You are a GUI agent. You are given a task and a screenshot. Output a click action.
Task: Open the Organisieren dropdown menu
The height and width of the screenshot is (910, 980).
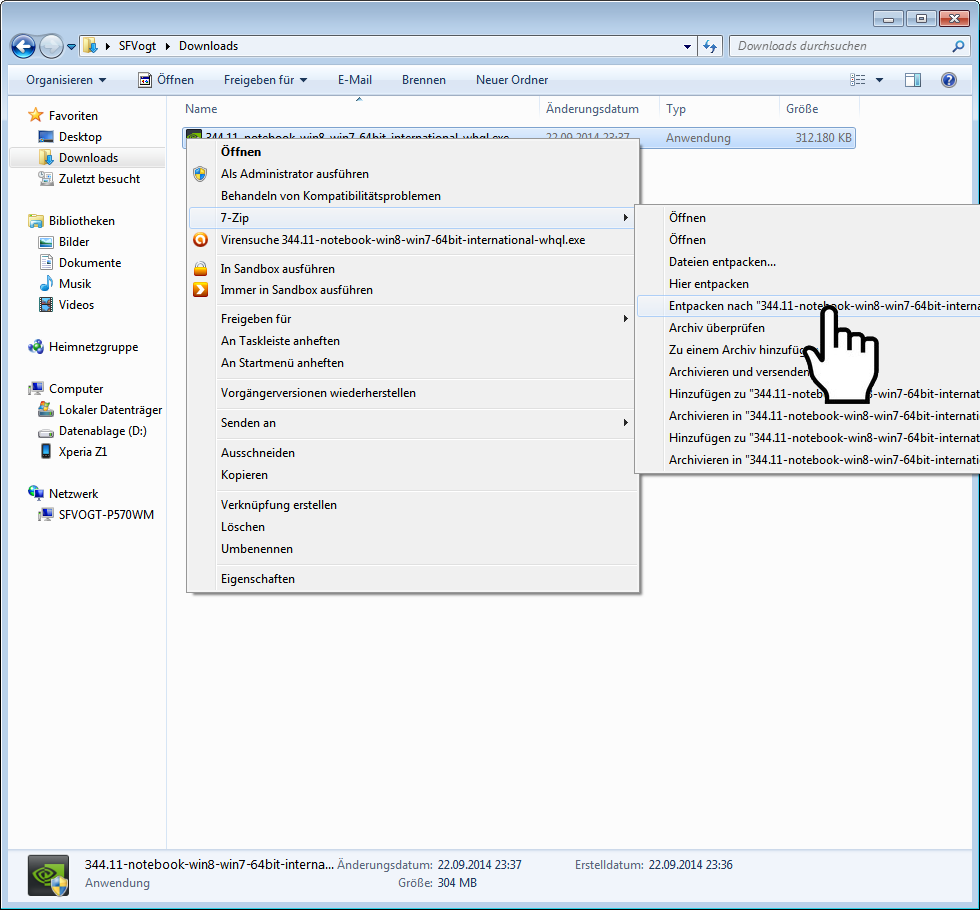coord(66,80)
